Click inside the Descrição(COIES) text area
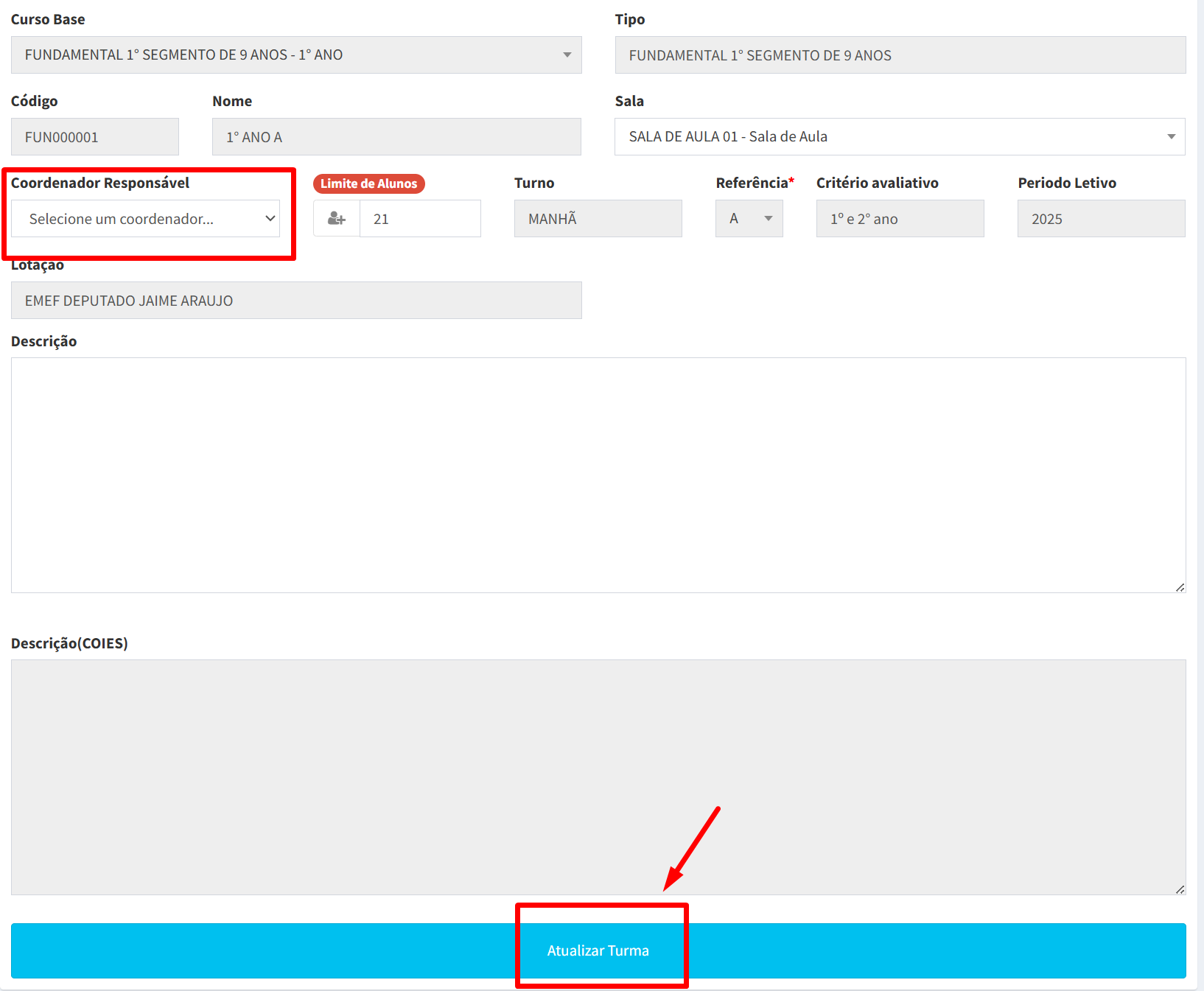Image resolution: width=1204 pixels, height=991 pixels. (x=598, y=777)
